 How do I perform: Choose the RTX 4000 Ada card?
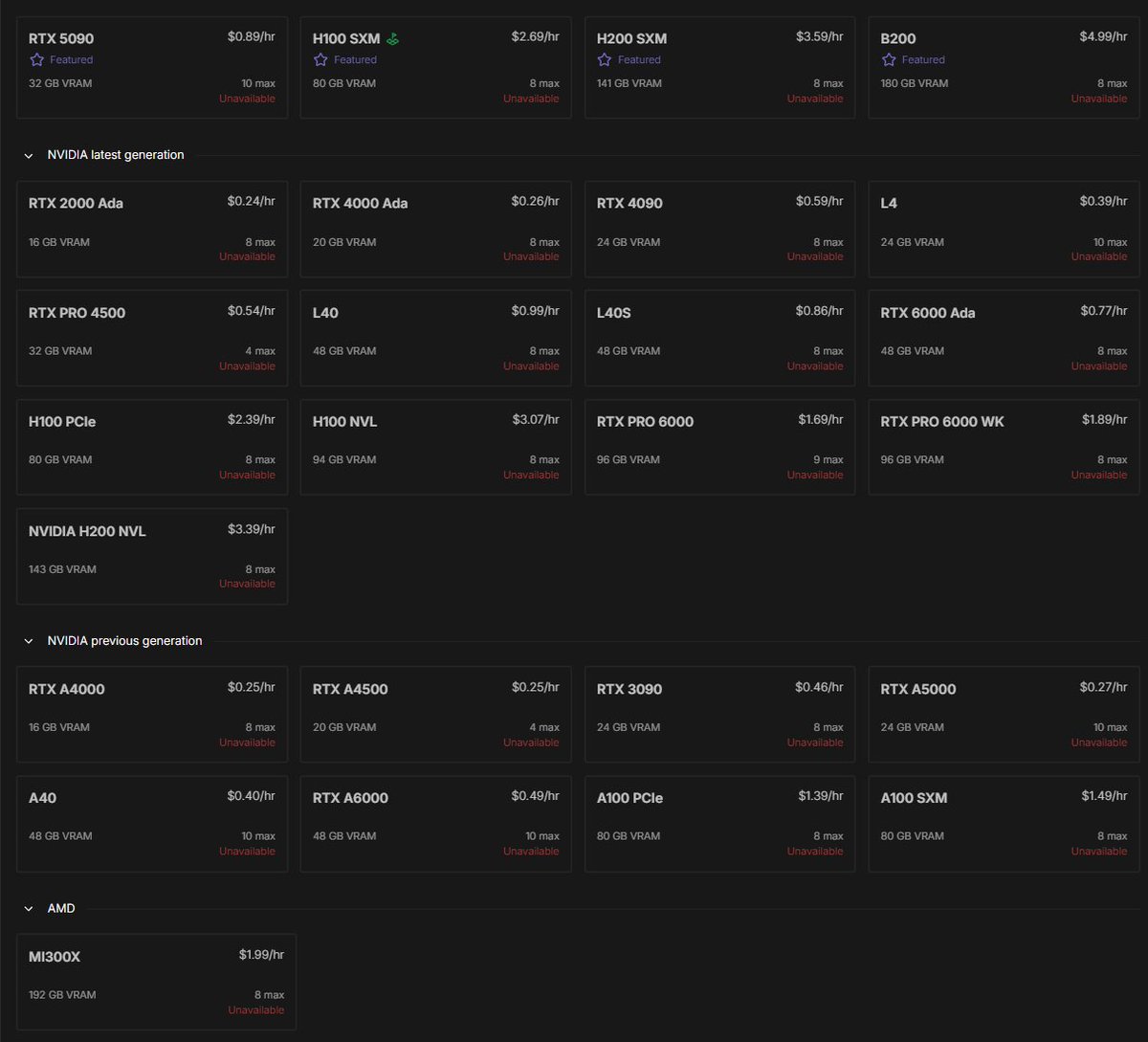pyautogui.click(x=436, y=230)
